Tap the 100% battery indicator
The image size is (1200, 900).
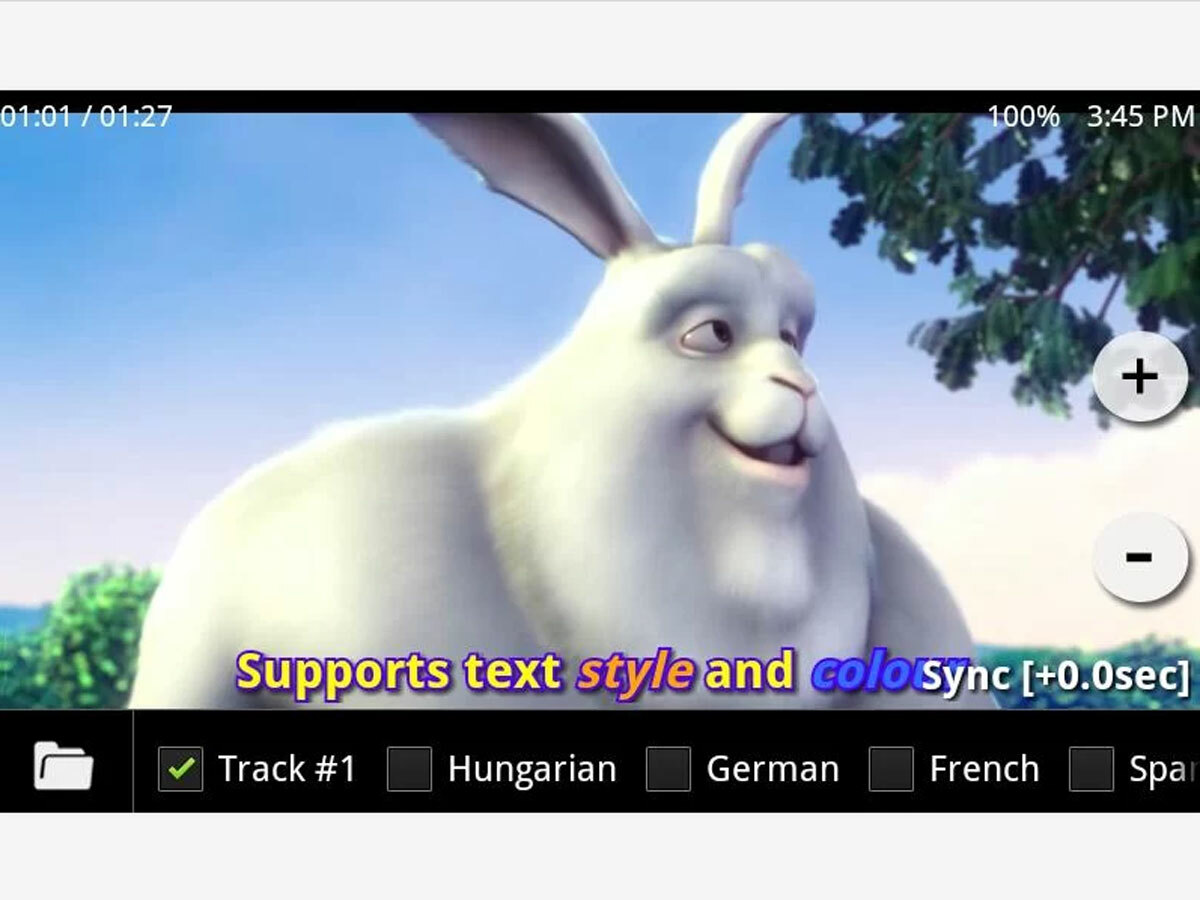point(1023,116)
